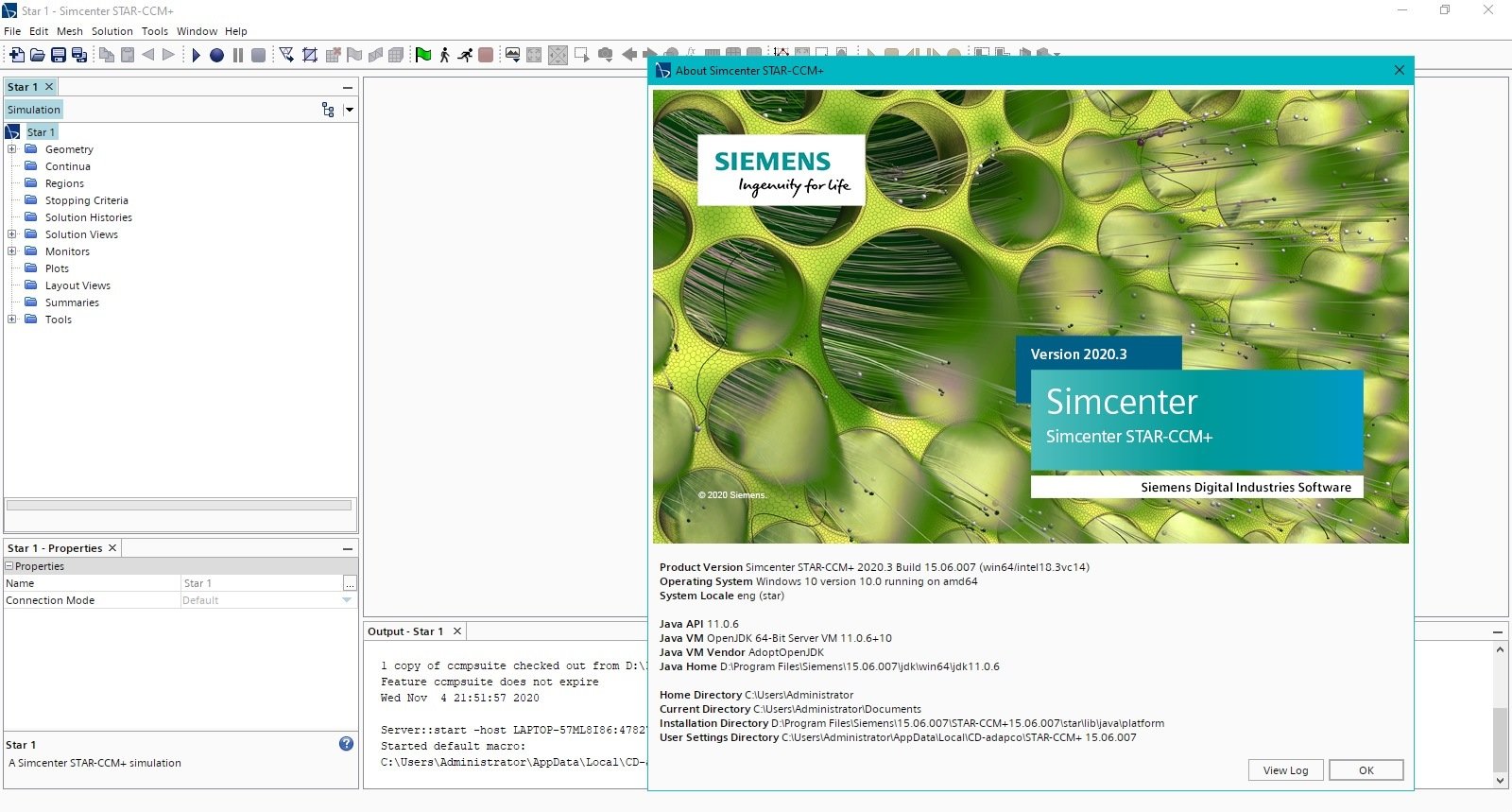This screenshot has height=812, width=1512.
Task: Open the Tools menu
Action: tap(155, 31)
